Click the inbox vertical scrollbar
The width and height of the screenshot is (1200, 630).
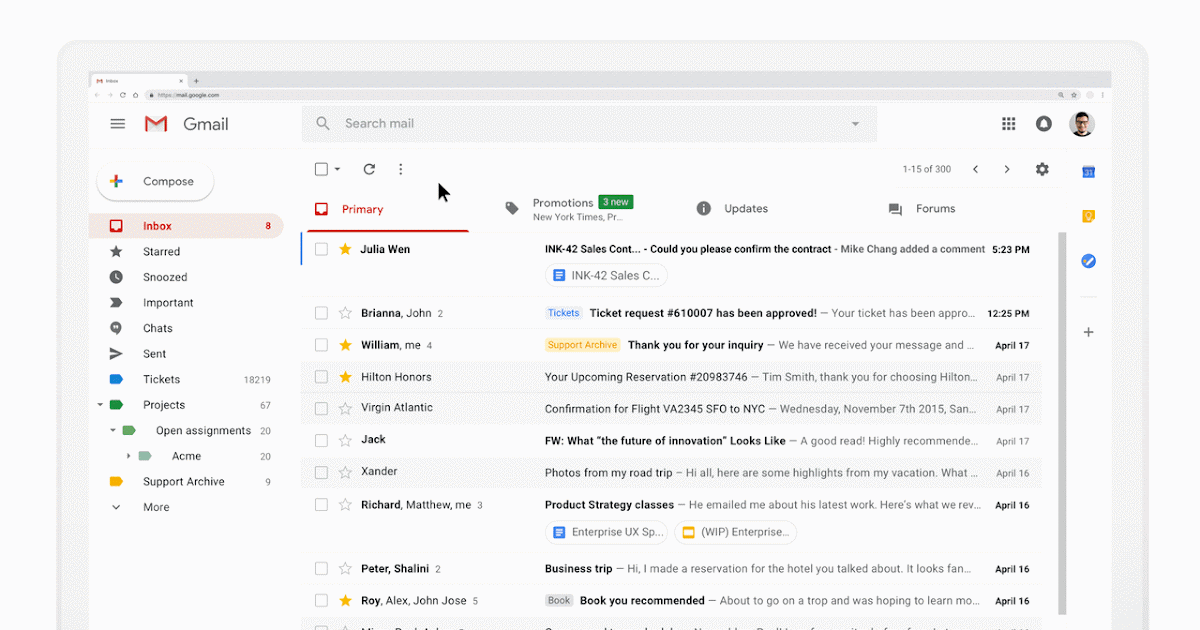pyautogui.click(x=1063, y=424)
